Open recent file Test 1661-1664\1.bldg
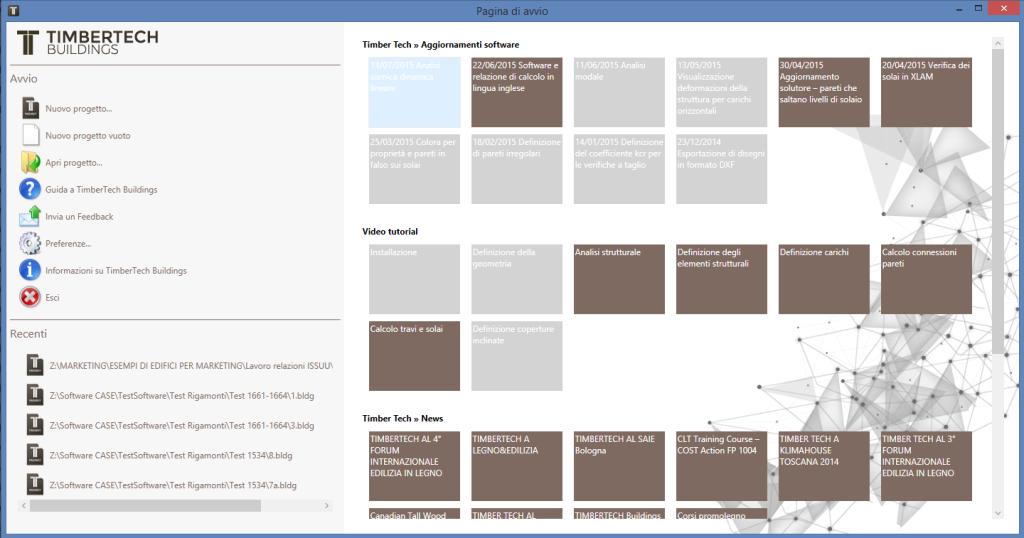 click(182, 396)
